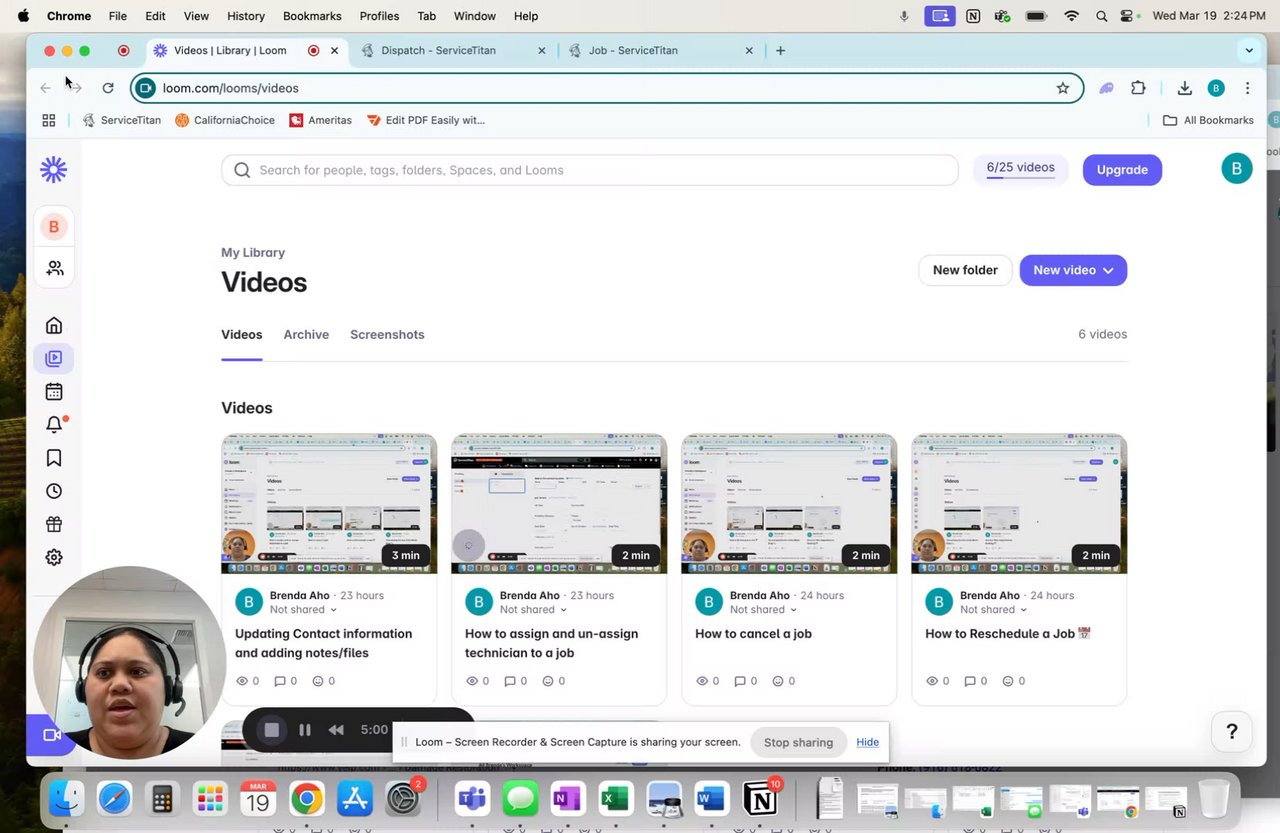
Task: Click the Loom logo at sidebar top
Action: [x=53, y=170]
